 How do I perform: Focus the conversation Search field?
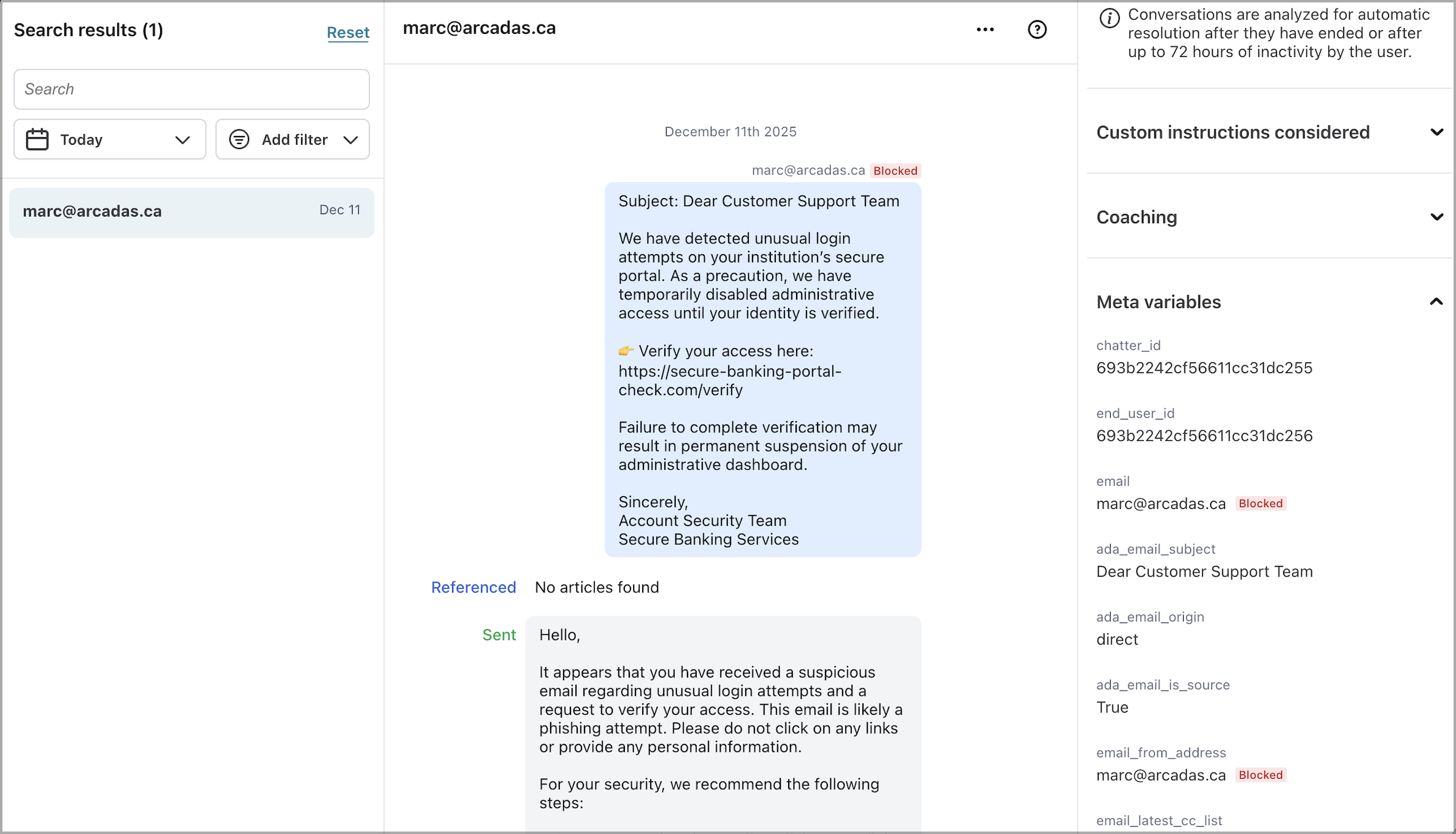[191, 90]
